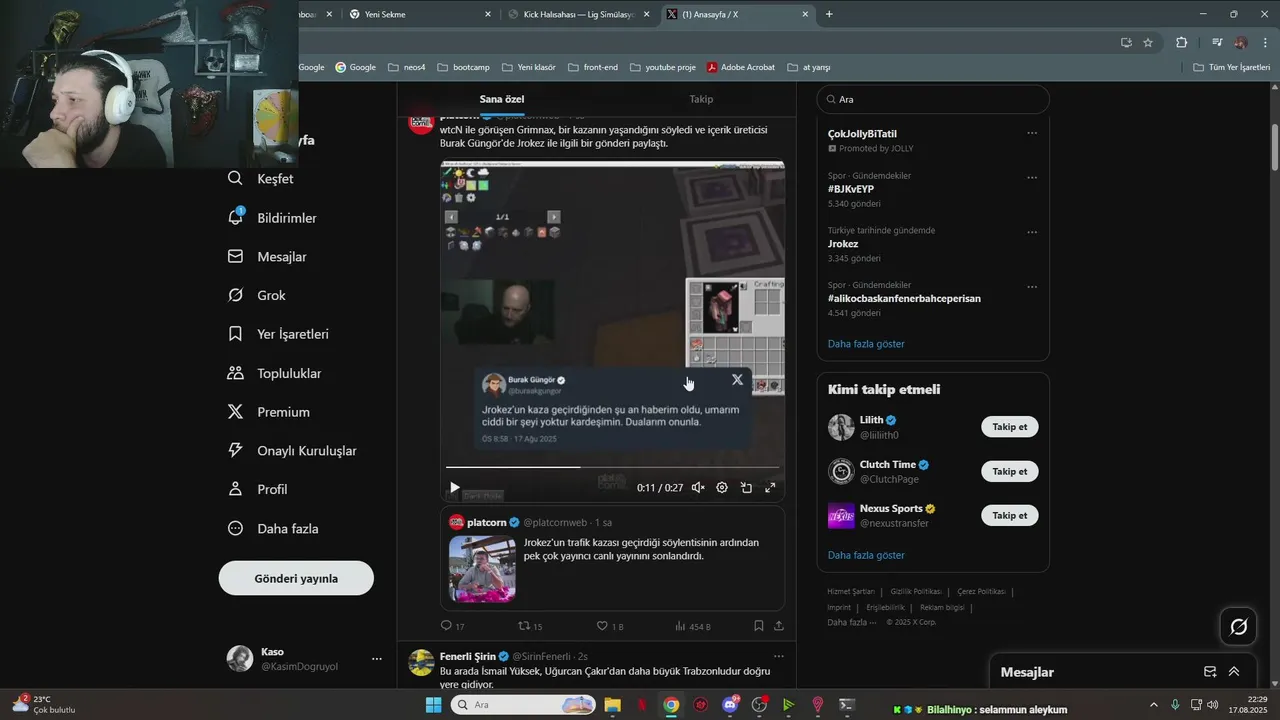1280x720 pixels.
Task: Open Chrome three-dot menu
Action: point(1265,42)
